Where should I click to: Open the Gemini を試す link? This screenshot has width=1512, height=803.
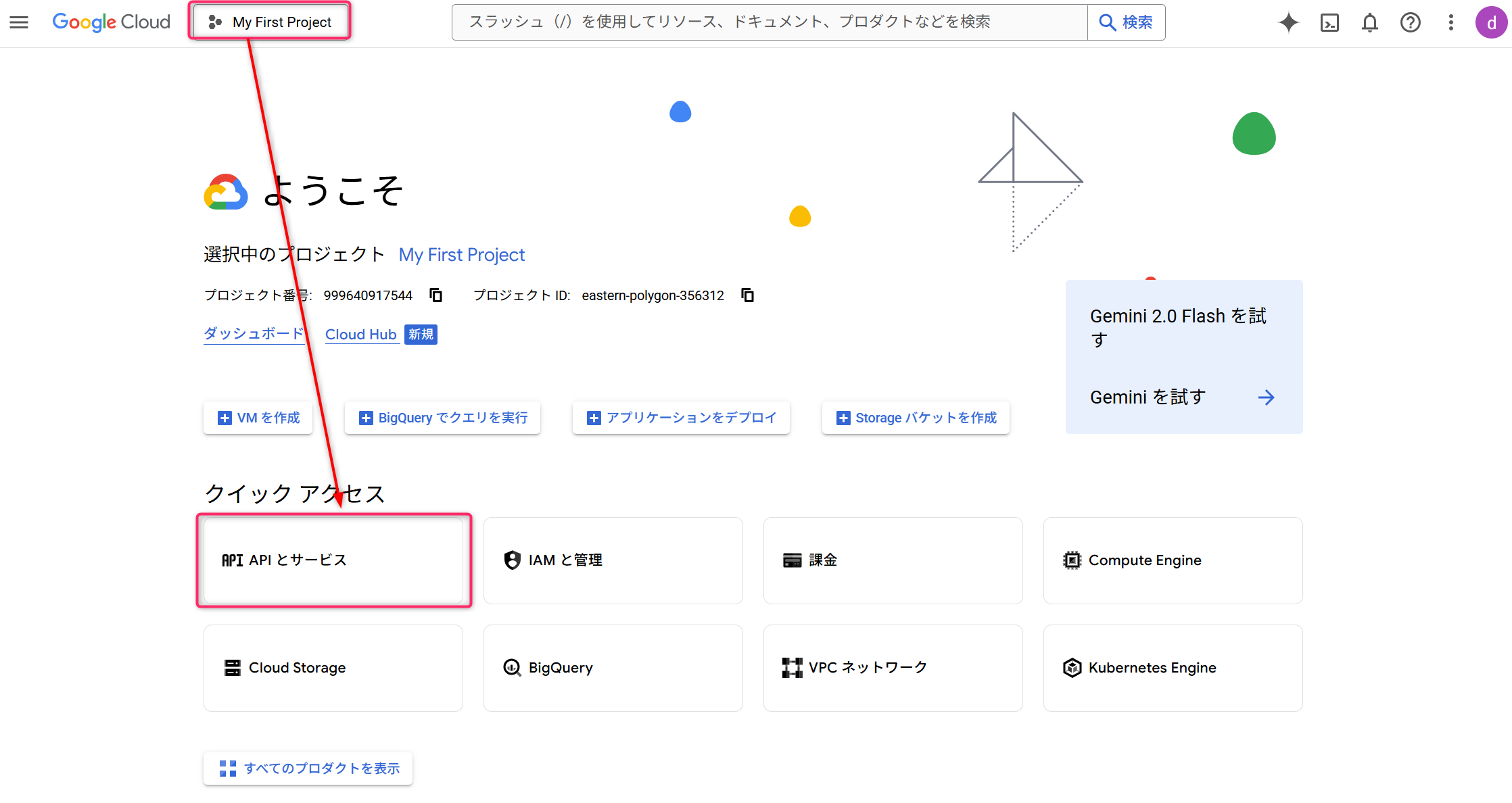pos(1148,397)
